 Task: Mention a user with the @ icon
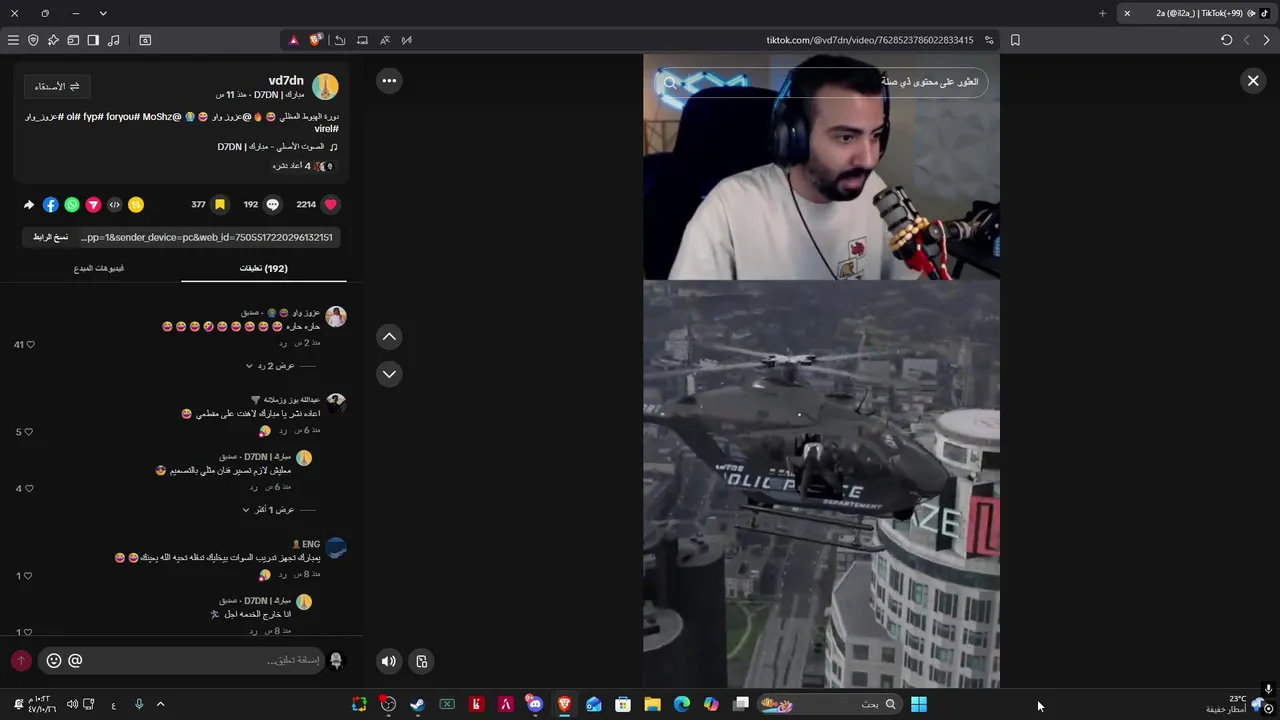click(x=75, y=661)
